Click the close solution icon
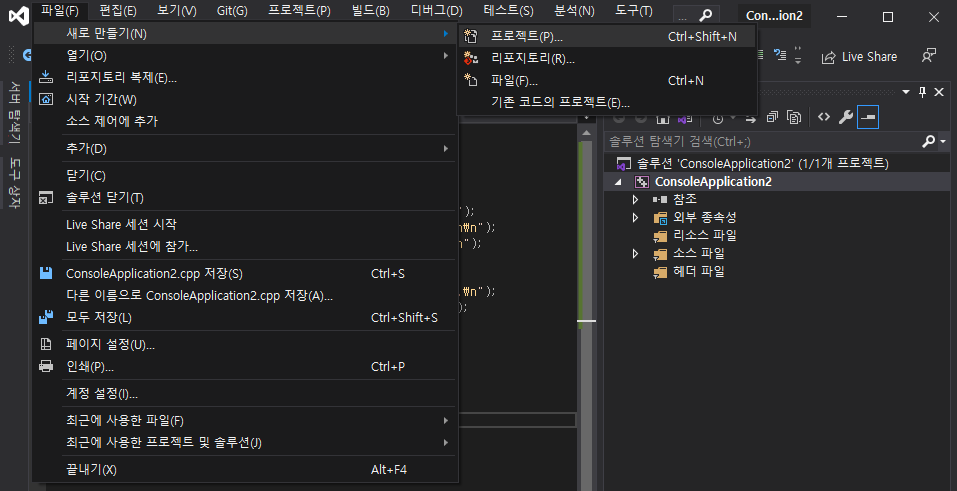The image size is (957, 491). [46, 198]
